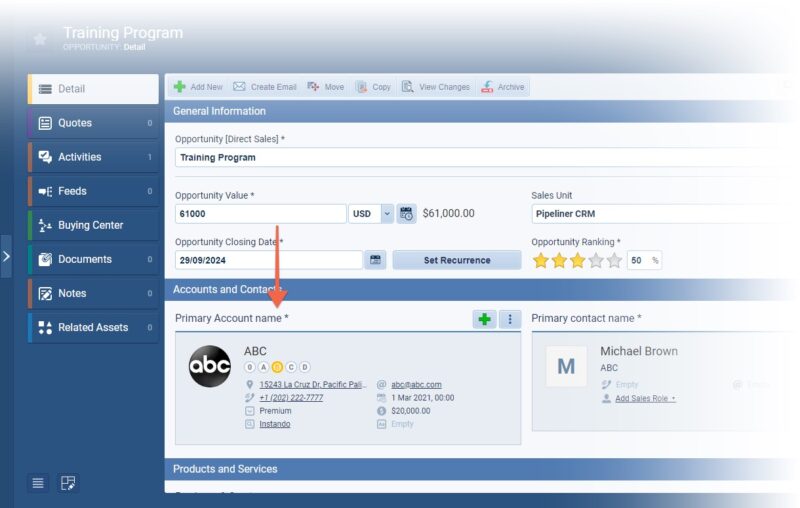
Task: Switch to the Activities tab
Action: [x=93, y=157]
